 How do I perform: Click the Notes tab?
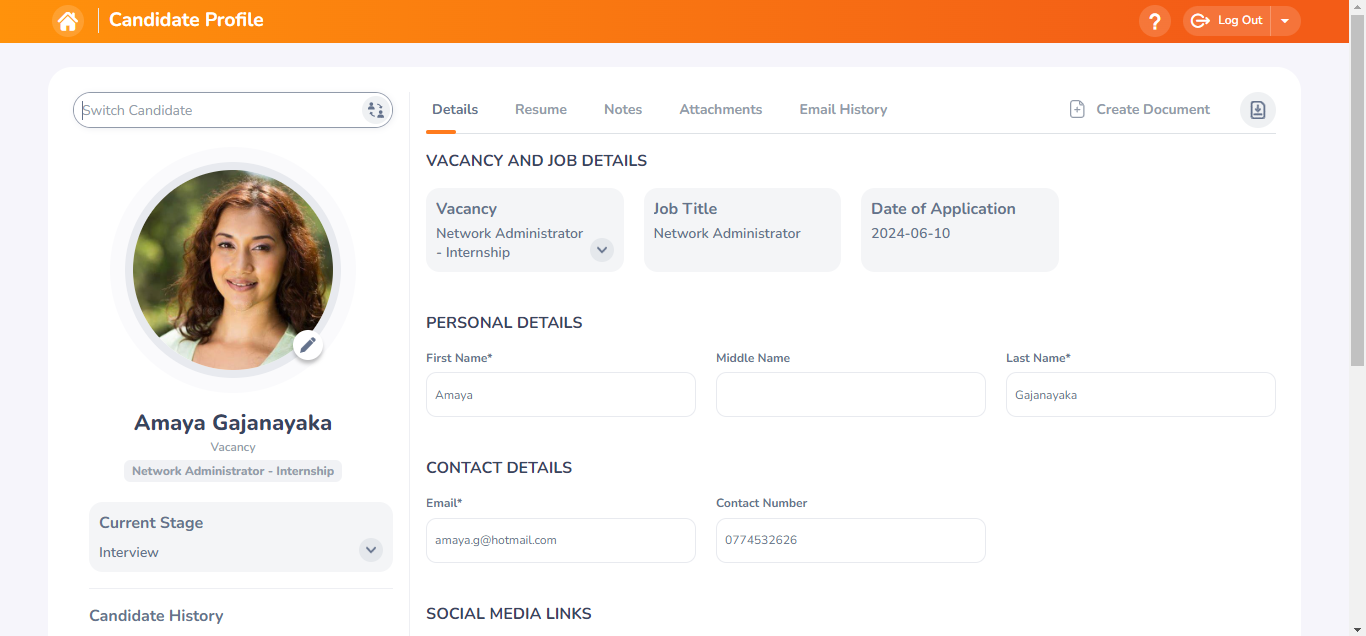[623, 109]
